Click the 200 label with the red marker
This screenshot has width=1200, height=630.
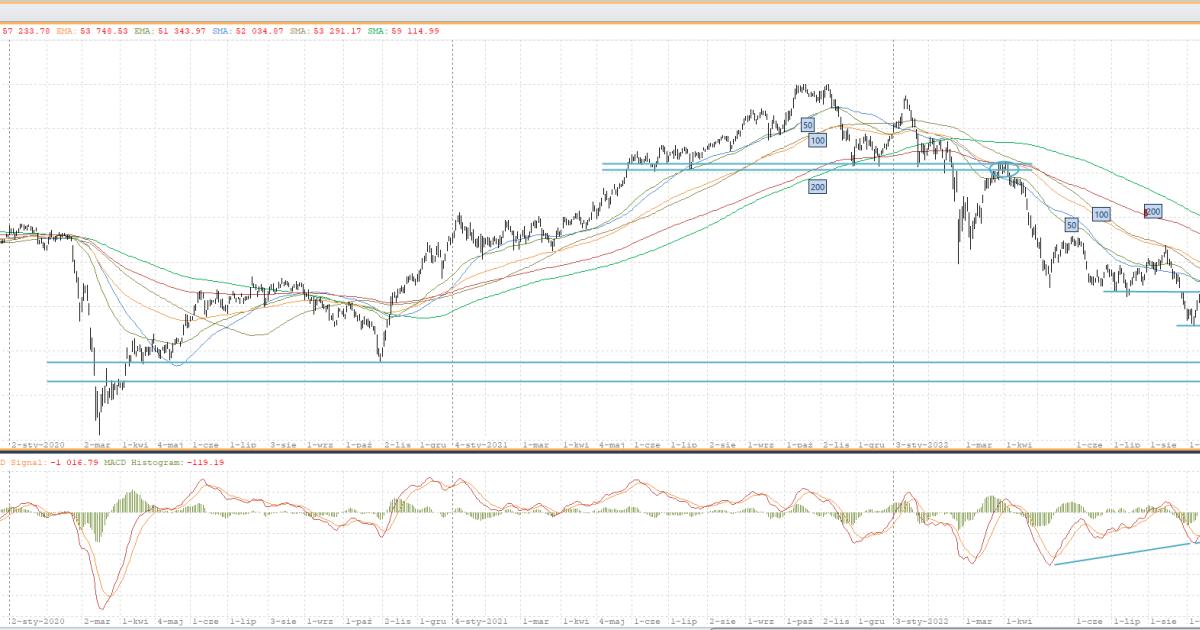click(x=1152, y=211)
